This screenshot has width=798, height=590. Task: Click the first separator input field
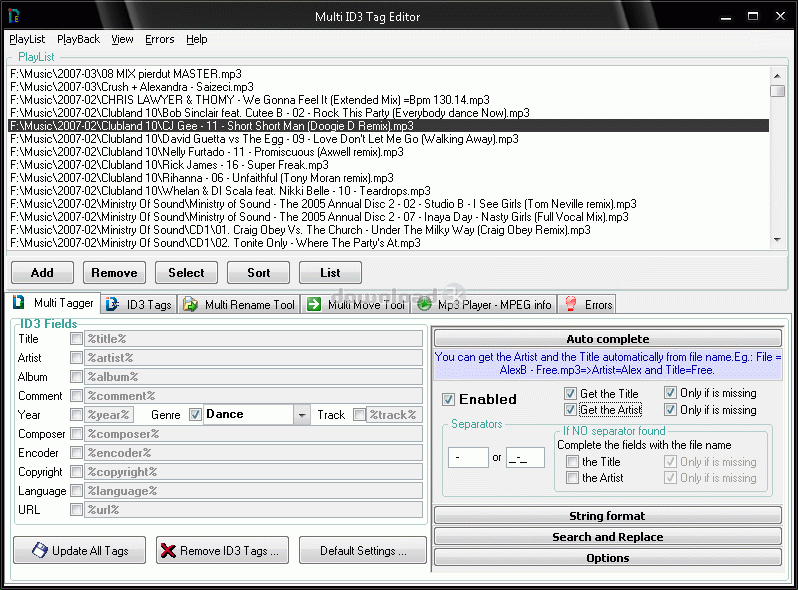[468, 458]
